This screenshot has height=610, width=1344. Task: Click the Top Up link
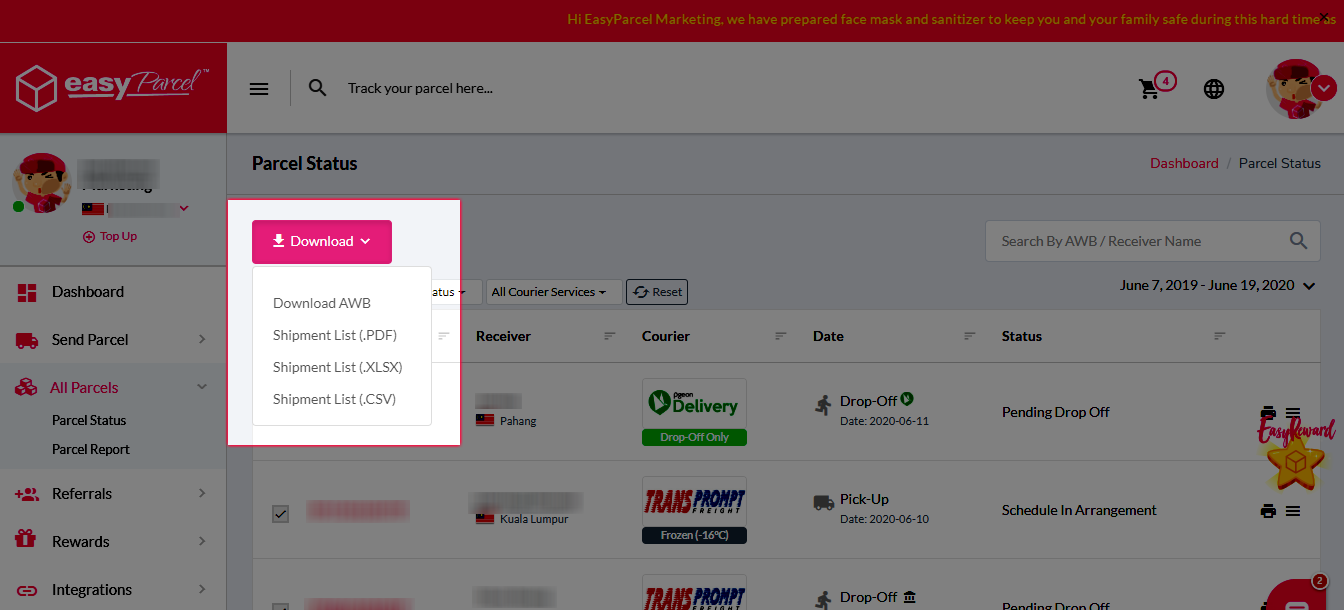pos(110,236)
